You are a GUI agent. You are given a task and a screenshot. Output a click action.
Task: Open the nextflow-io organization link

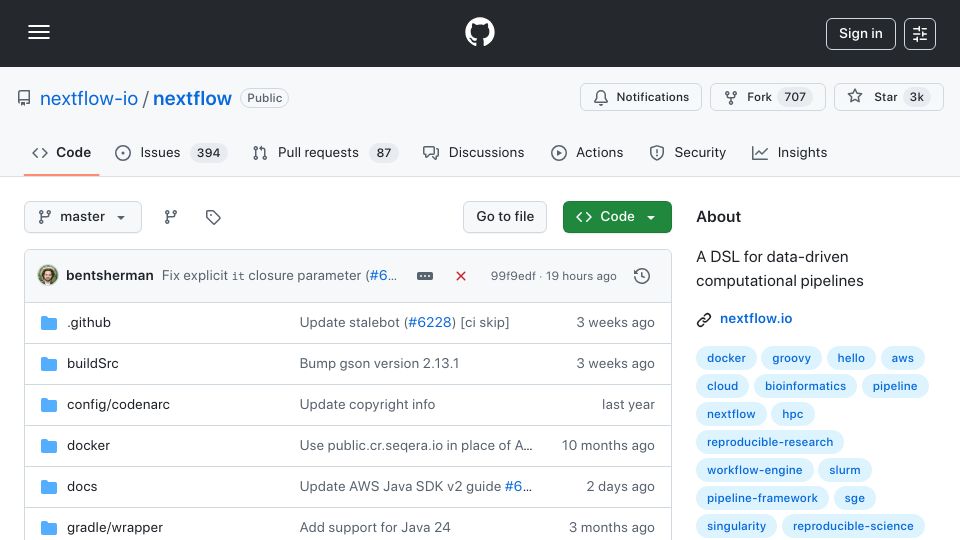coord(89,99)
